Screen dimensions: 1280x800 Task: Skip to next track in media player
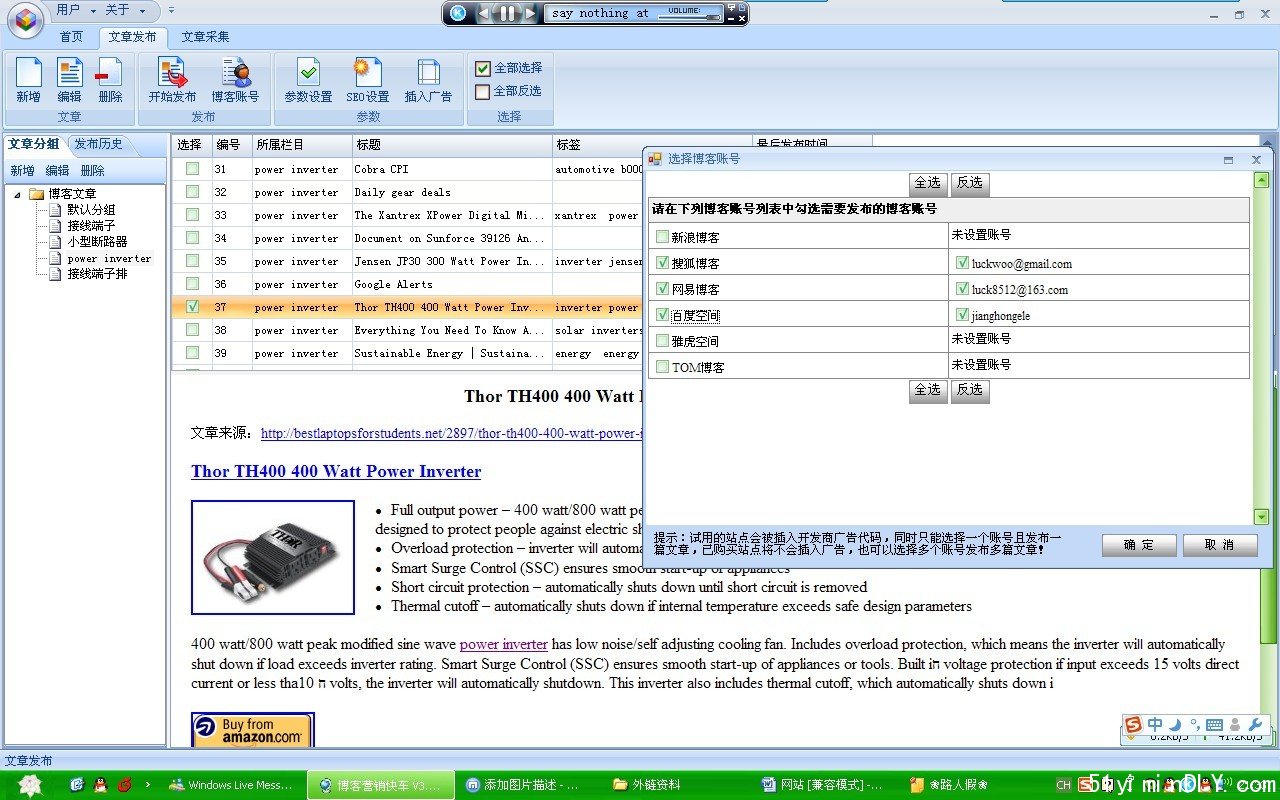pyautogui.click(x=531, y=13)
